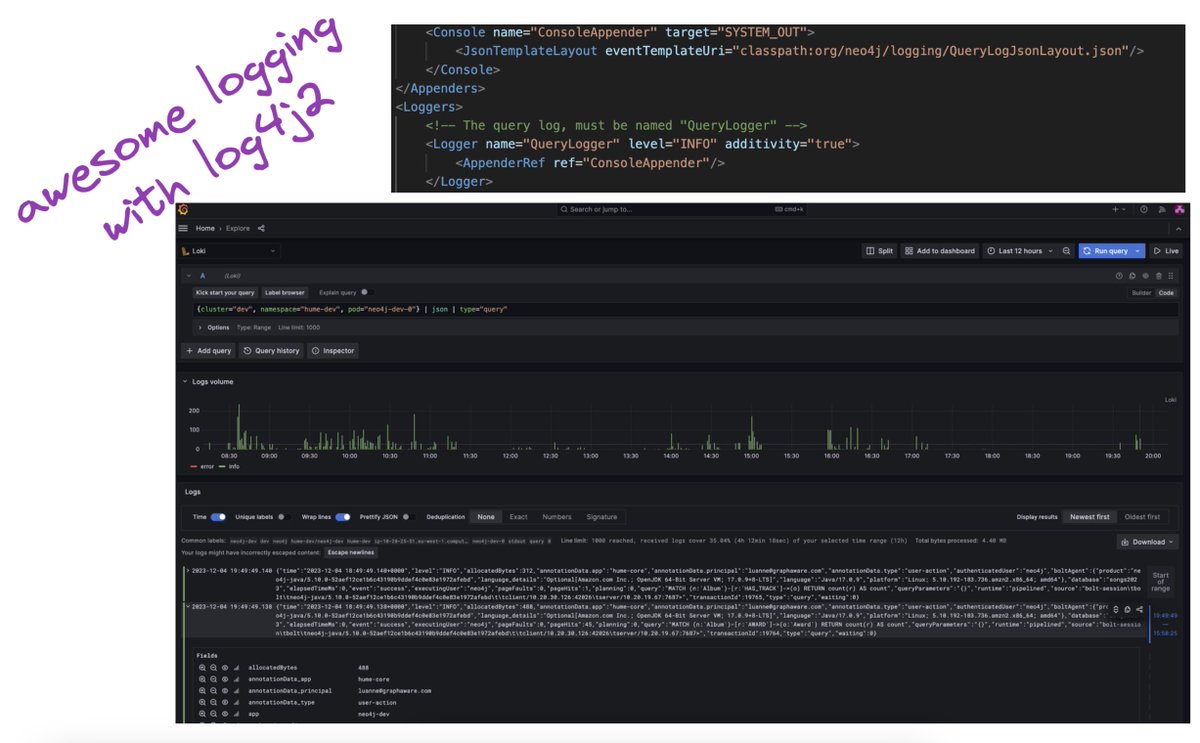
Task: Switch to Code query mode
Action: 1166,293
